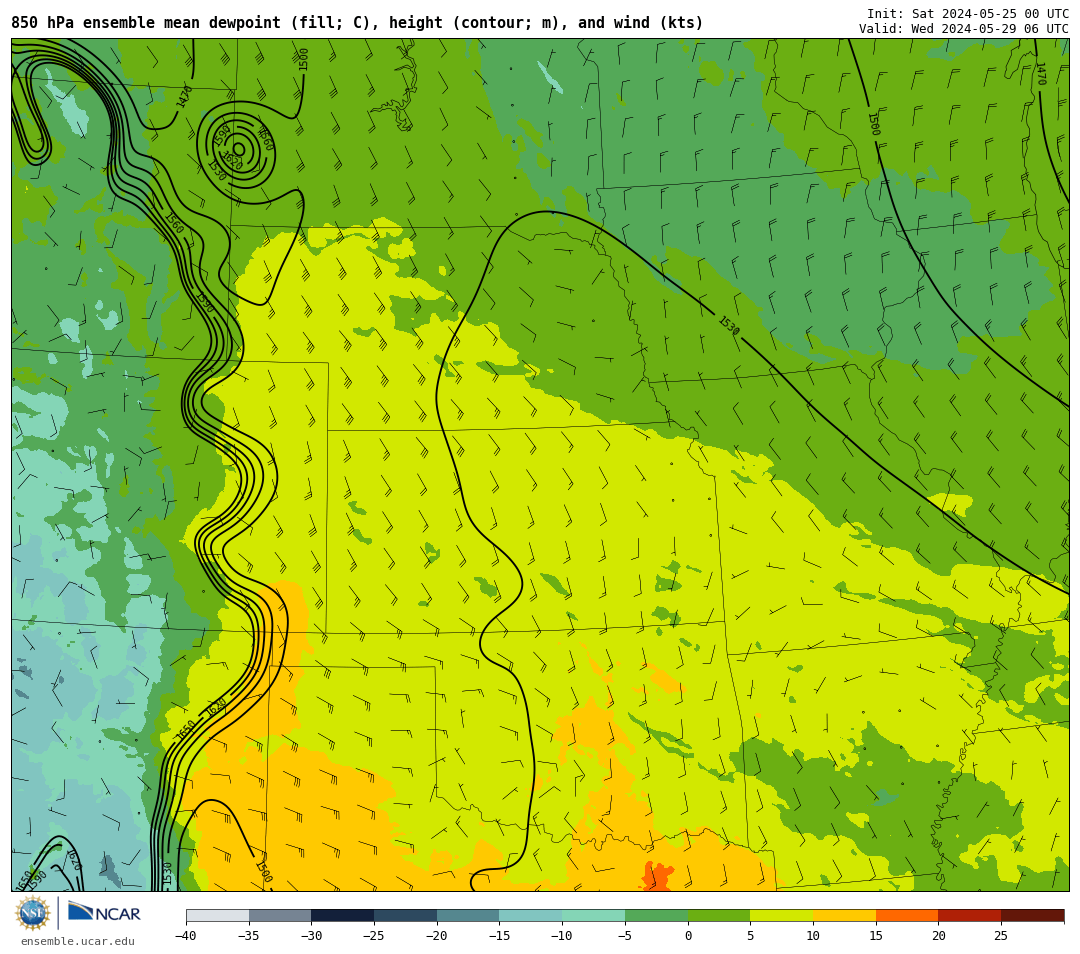Screen dimensions: 1080x954
Task: Click the -40 colorbar tick label
Action: coord(185,936)
